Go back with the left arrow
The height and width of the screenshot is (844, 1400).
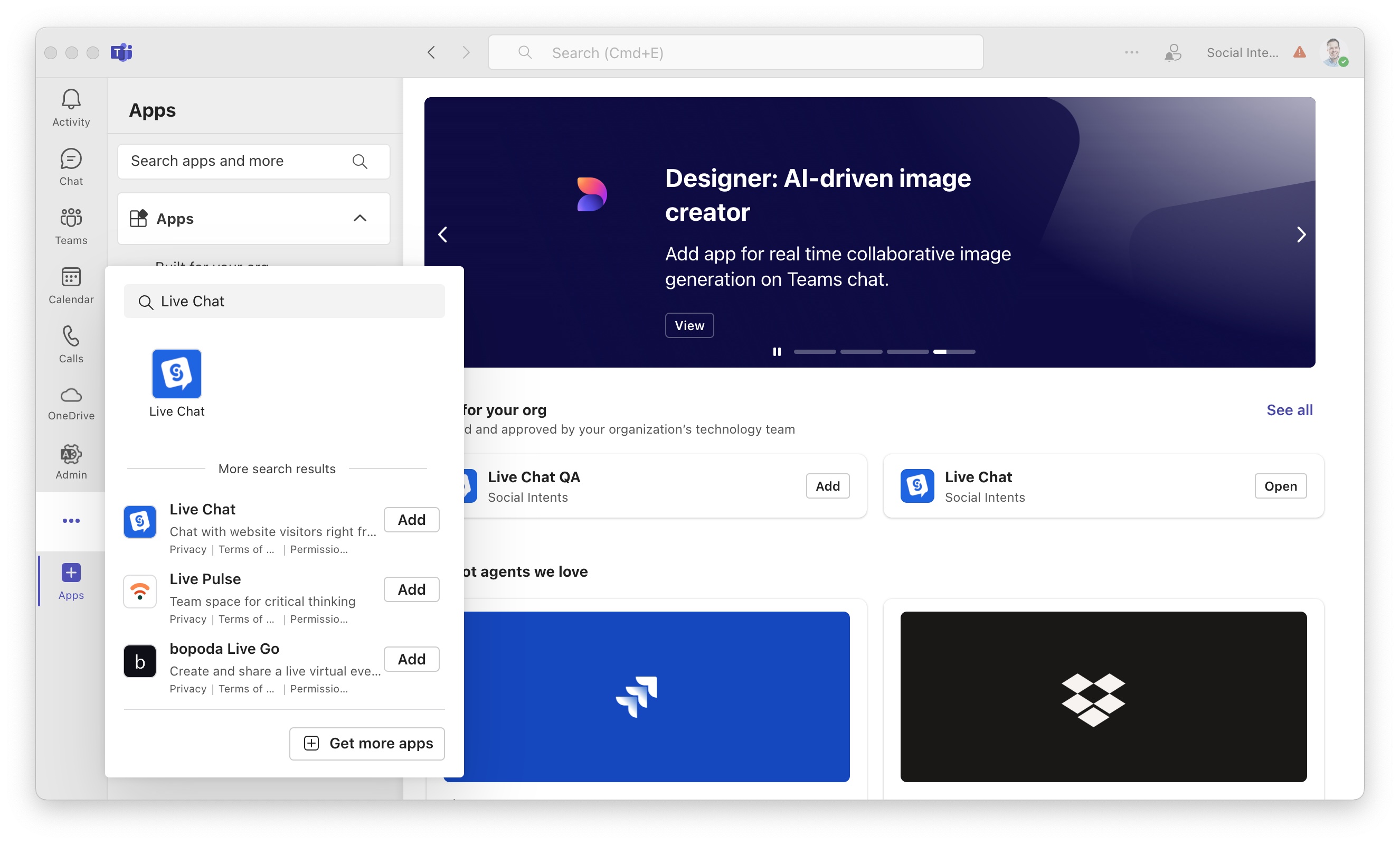431,52
